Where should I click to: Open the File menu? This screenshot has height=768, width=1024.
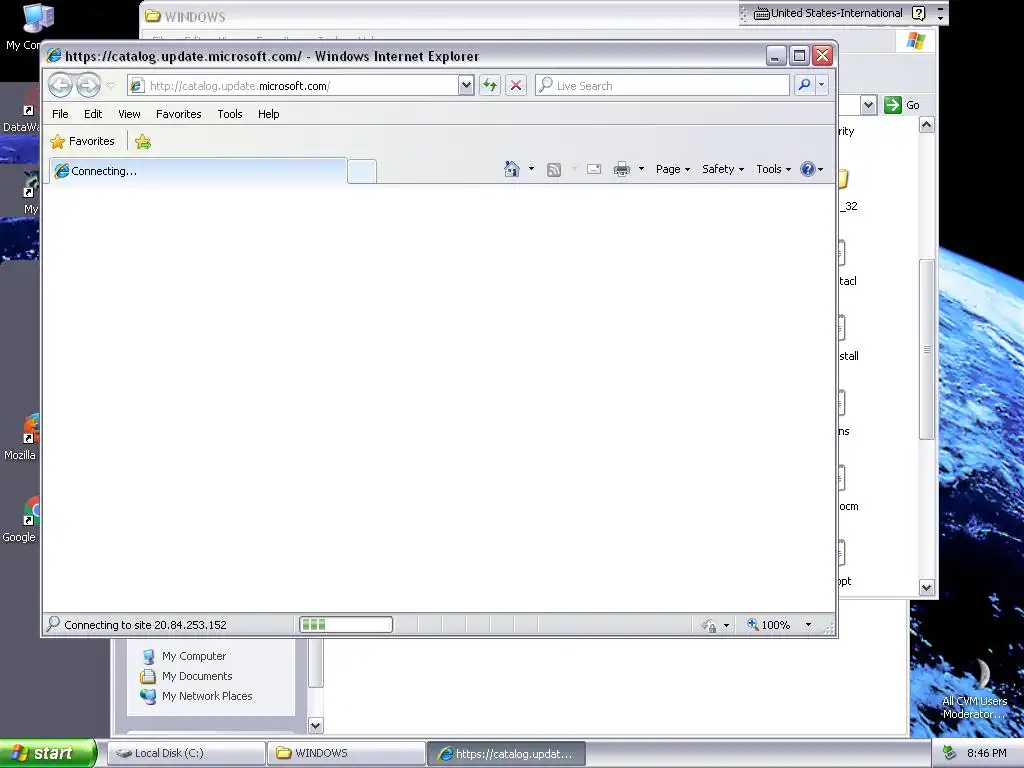(60, 114)
